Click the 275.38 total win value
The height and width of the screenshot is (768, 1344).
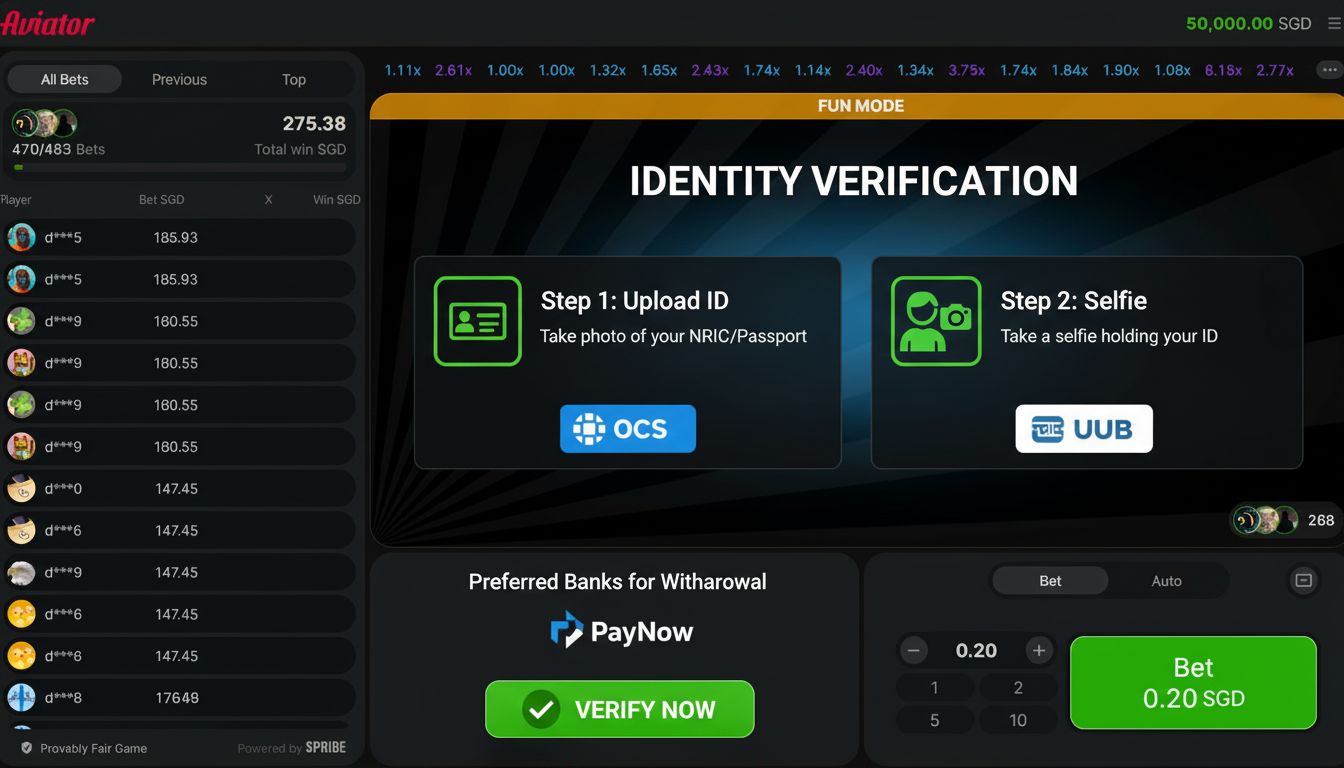314,123
